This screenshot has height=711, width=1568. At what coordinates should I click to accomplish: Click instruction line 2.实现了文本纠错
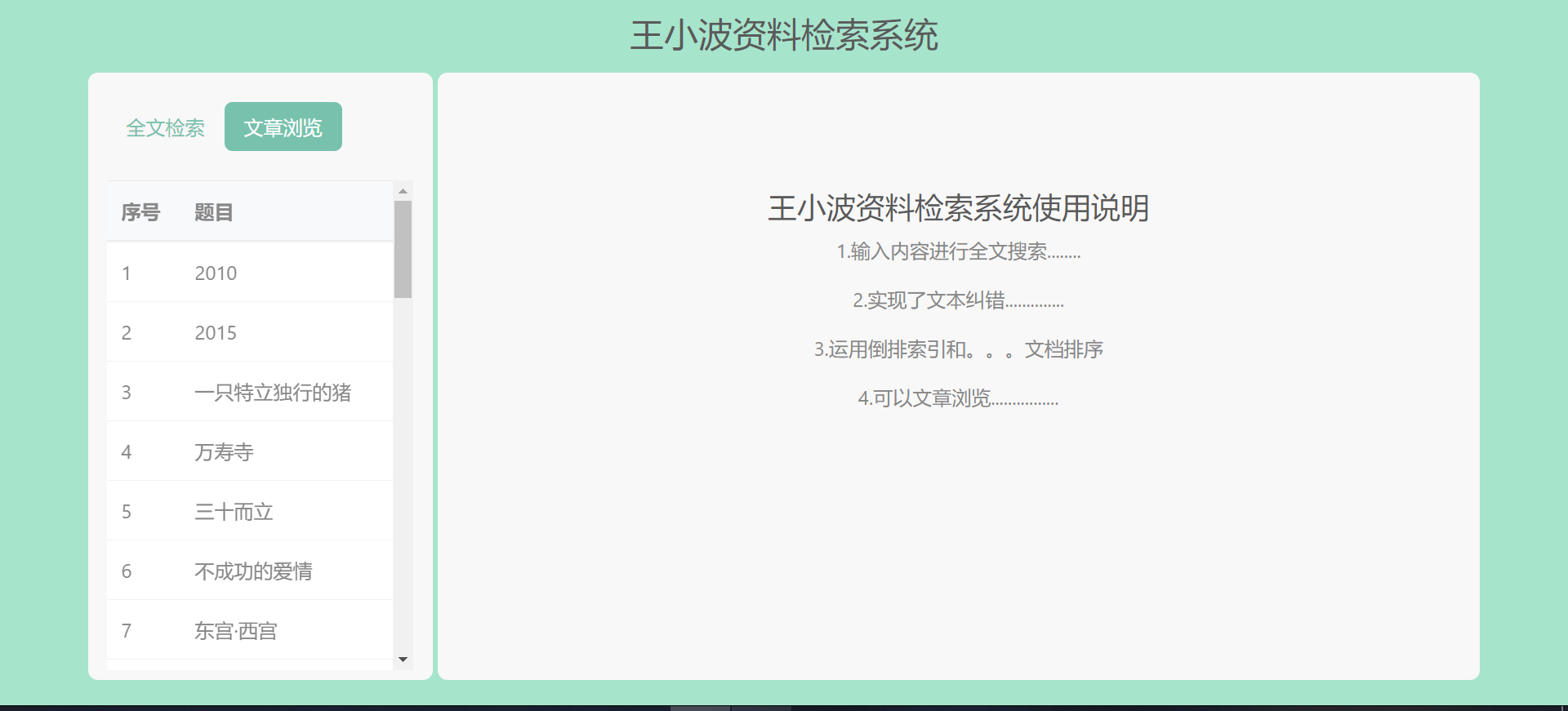pos(959,300)
